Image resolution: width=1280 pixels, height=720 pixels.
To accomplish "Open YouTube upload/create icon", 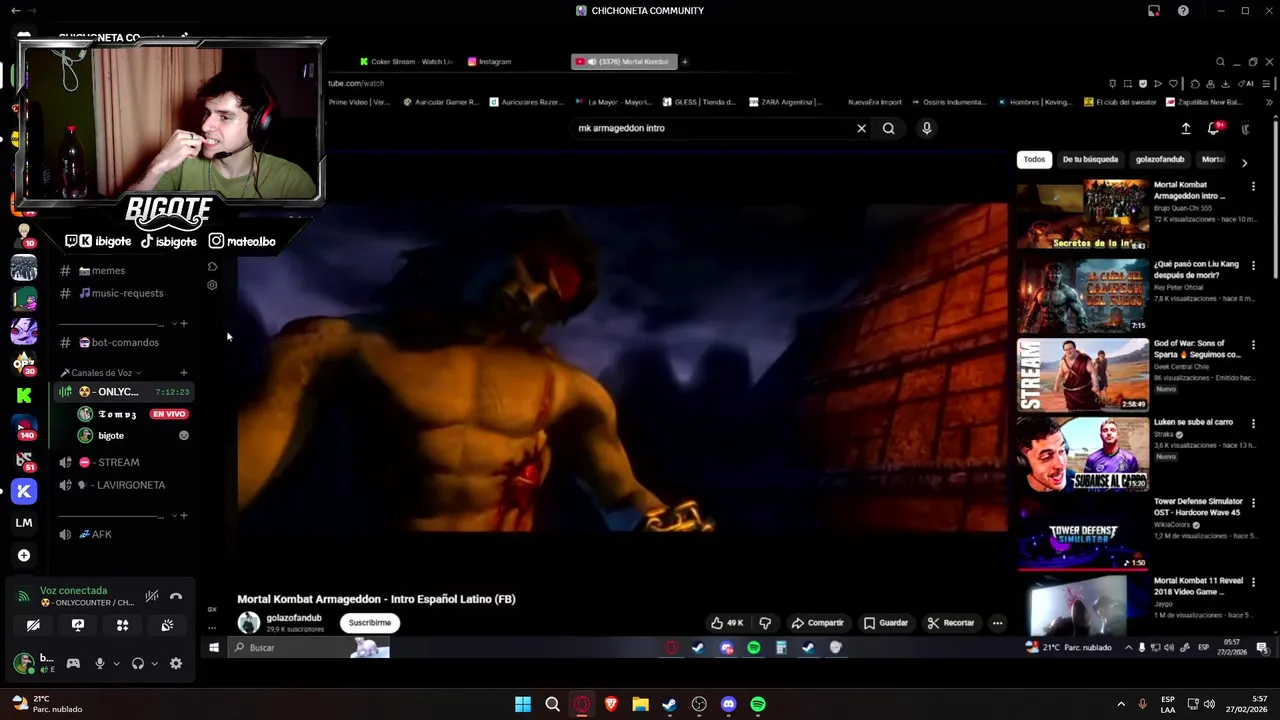I will tap(1186, 129).
